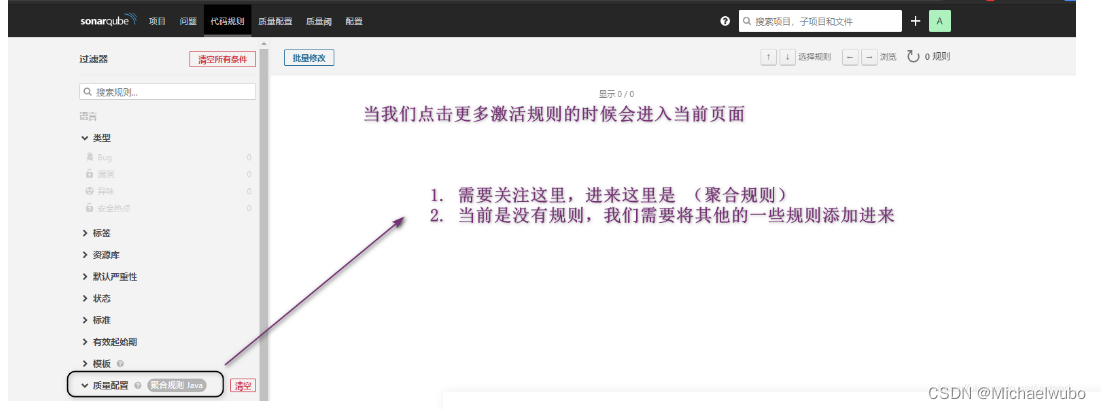Click the 浏览 label
The height and width of the screenshot is (409, 1101).
[888, 57]
